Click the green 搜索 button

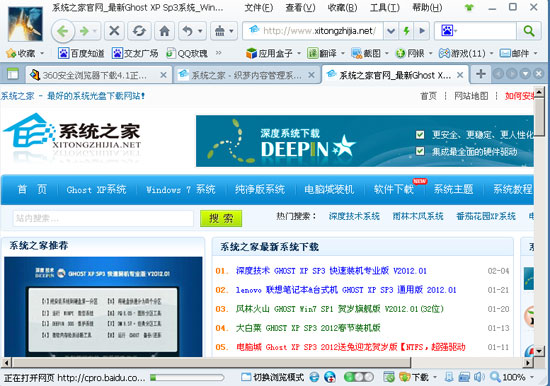221,218
